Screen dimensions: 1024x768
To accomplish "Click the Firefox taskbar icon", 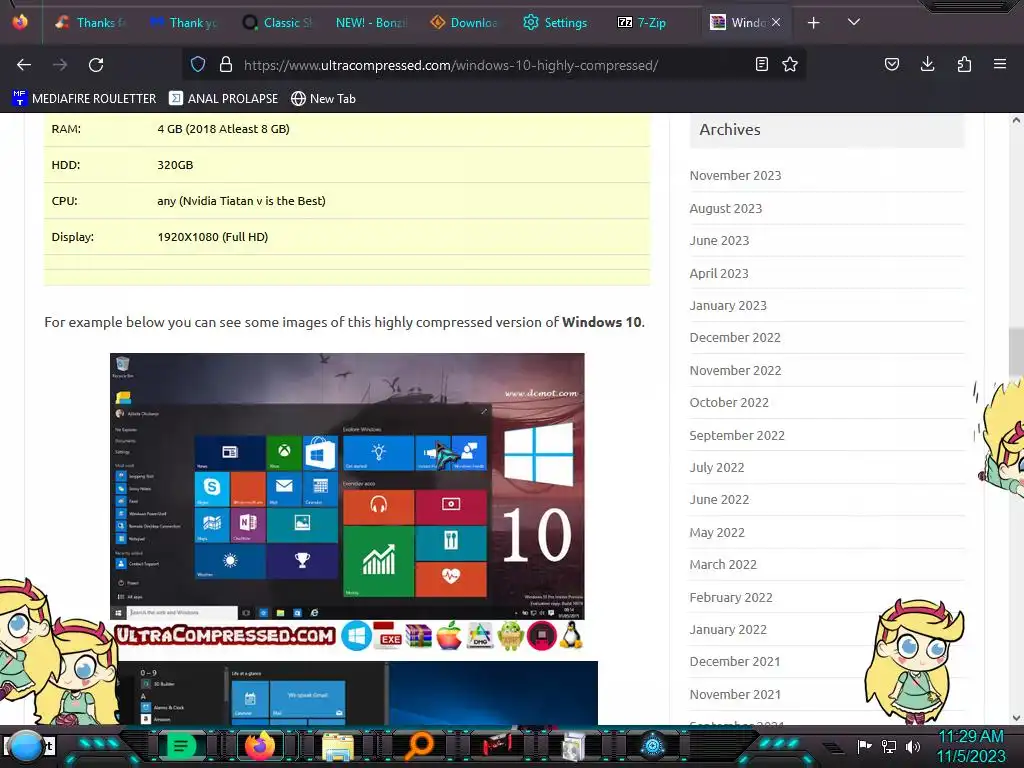I will click(260, 746).
